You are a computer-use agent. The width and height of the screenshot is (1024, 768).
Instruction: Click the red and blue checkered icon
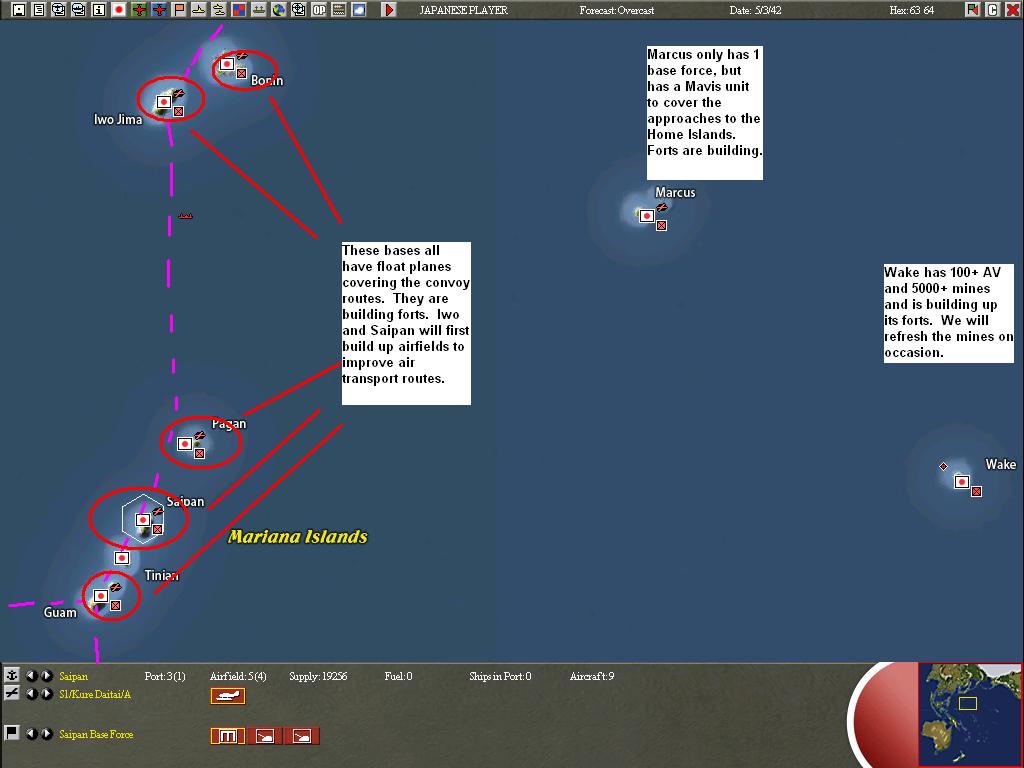click(x=239, y=10)
